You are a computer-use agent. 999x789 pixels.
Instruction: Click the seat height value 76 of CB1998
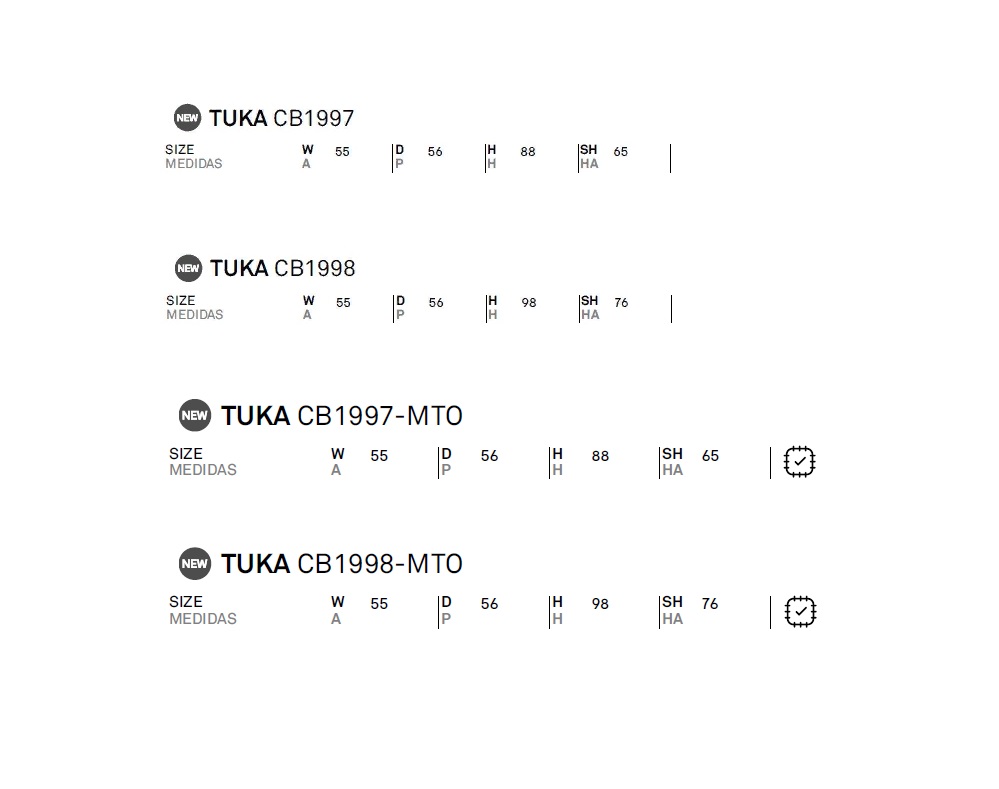coord(621,303)
